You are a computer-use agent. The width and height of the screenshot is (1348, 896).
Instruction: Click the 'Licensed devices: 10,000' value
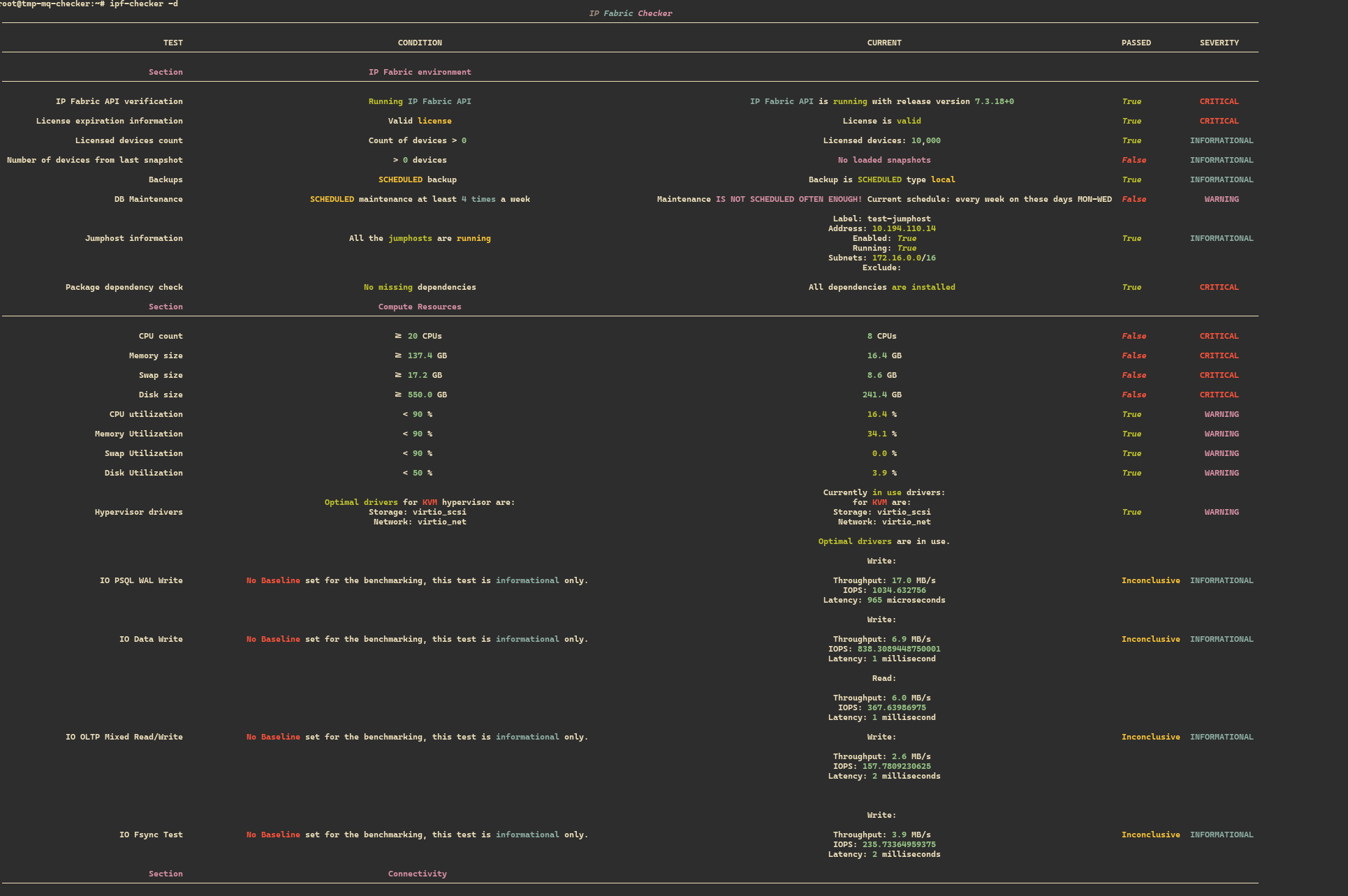tap(881, 140)
